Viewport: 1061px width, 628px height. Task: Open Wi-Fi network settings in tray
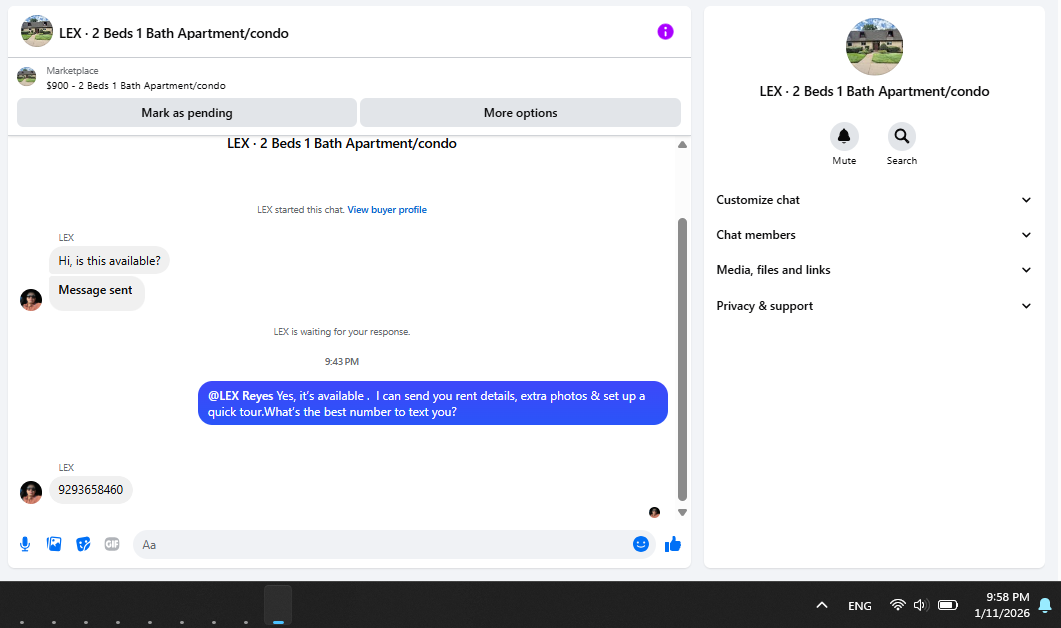[x=897, y=605]
